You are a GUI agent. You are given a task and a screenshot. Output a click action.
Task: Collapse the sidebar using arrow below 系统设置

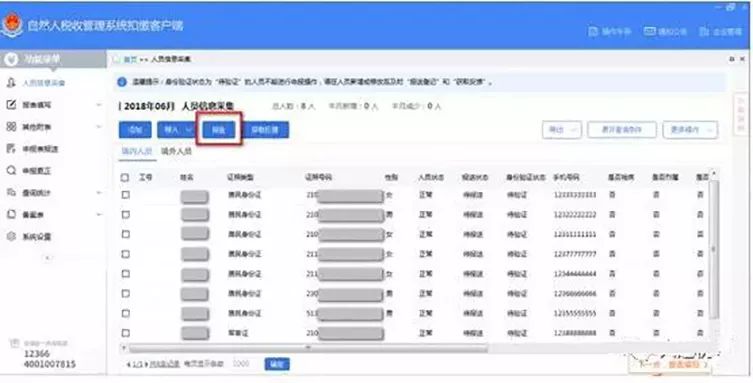(x=47, y=258)
